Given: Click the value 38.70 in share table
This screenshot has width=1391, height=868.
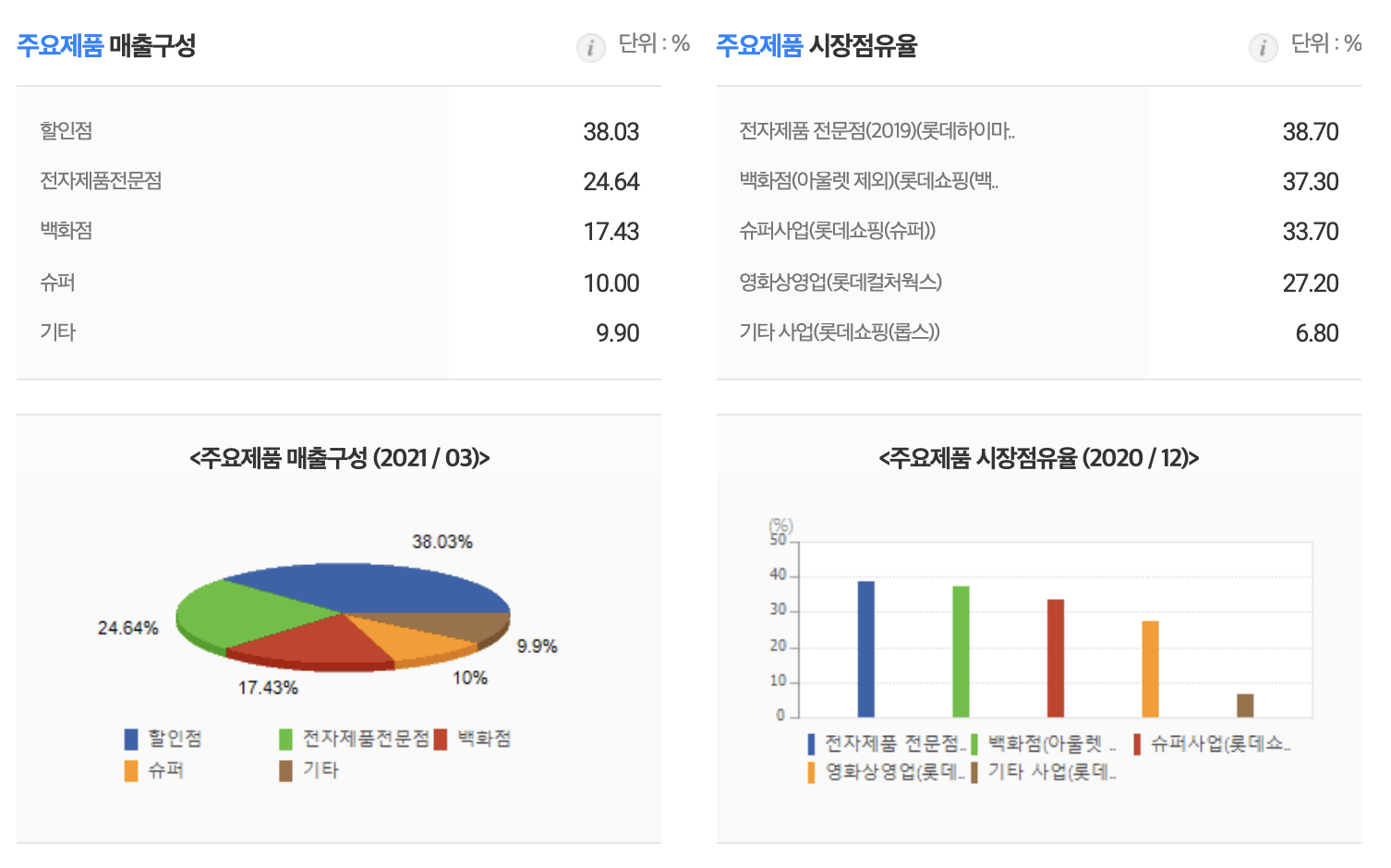Looking at the screenshot, I should coord(1311,132).
